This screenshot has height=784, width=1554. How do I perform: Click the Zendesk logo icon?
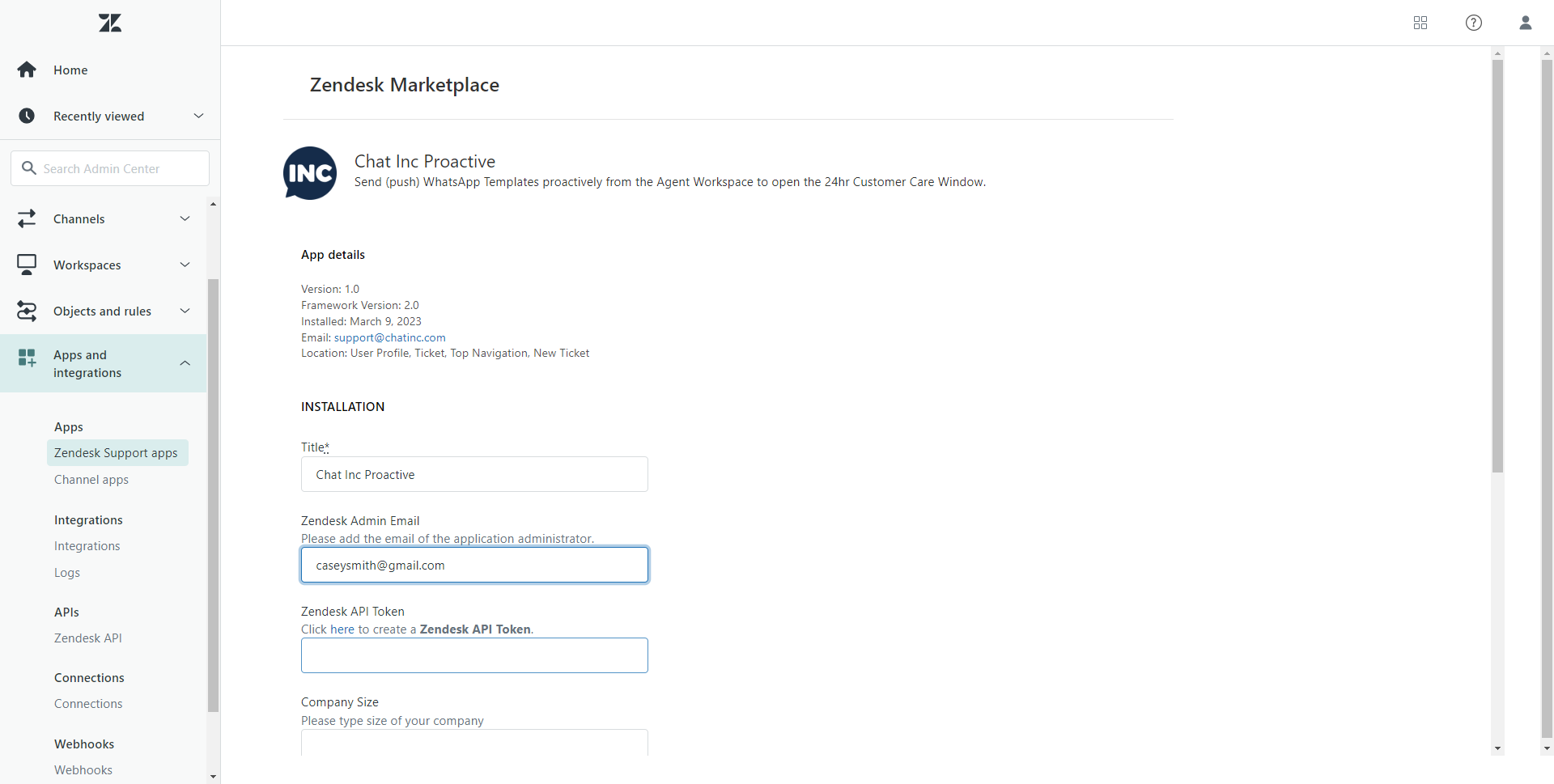coord(110,23)
